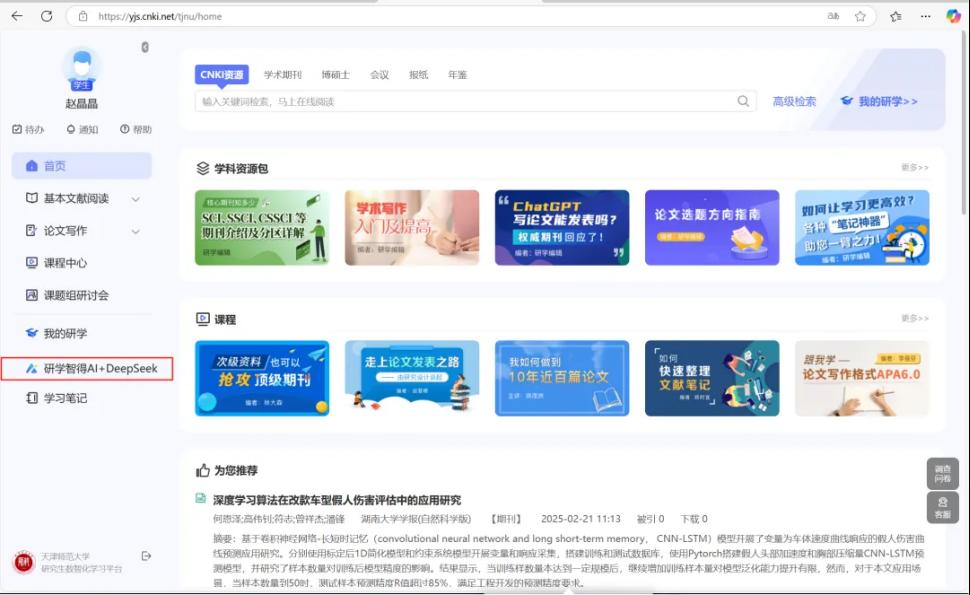
Task: Switch to the 学术期刊 search tab
Action: click(x=283, y=75)
